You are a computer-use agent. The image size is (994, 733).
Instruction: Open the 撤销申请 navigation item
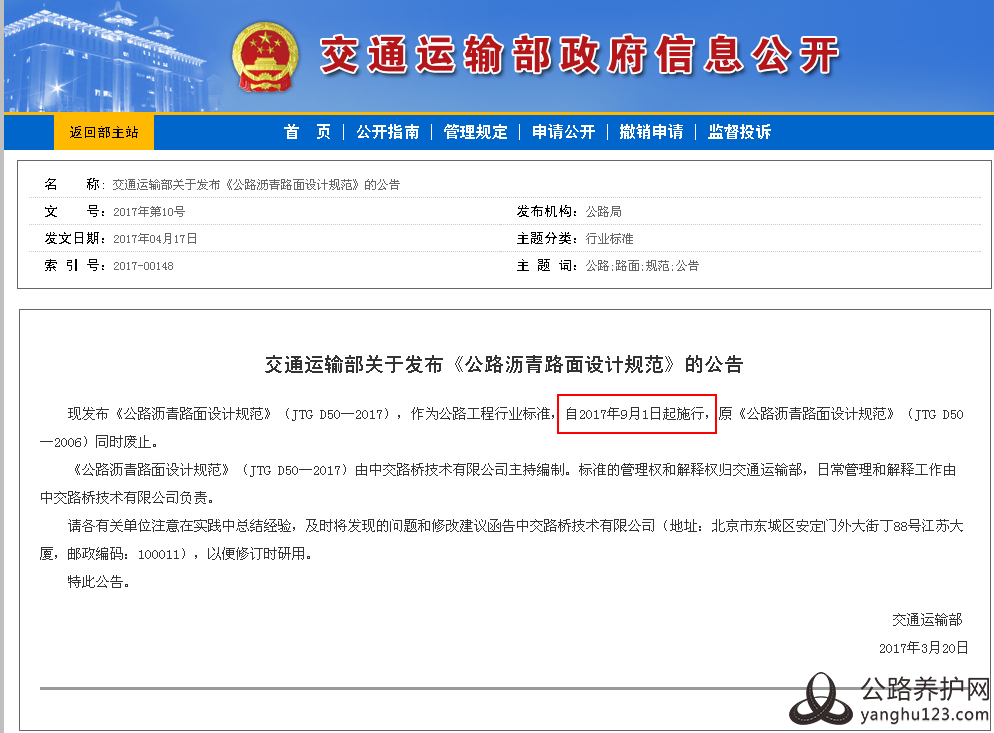[651, 132]
